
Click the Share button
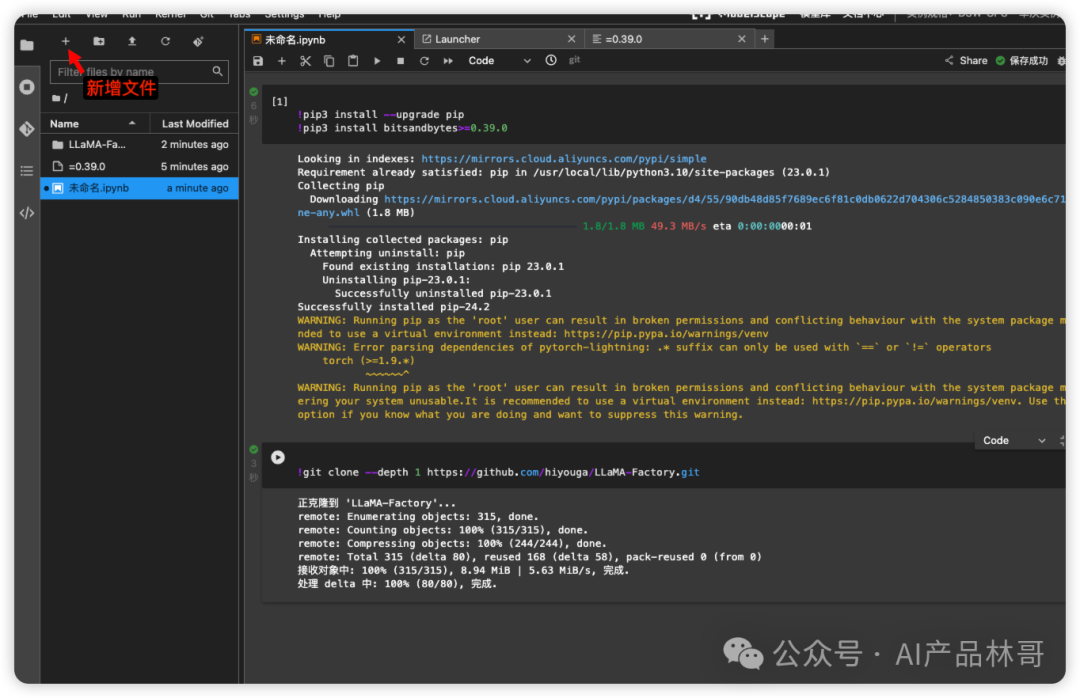(966, 61)
